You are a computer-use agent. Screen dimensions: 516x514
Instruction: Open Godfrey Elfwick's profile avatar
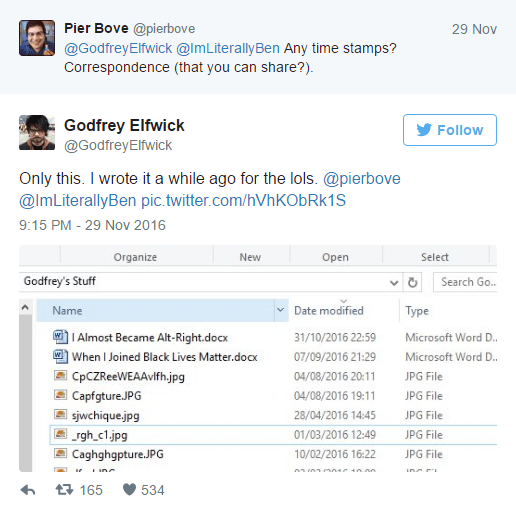tap(37, 133)
